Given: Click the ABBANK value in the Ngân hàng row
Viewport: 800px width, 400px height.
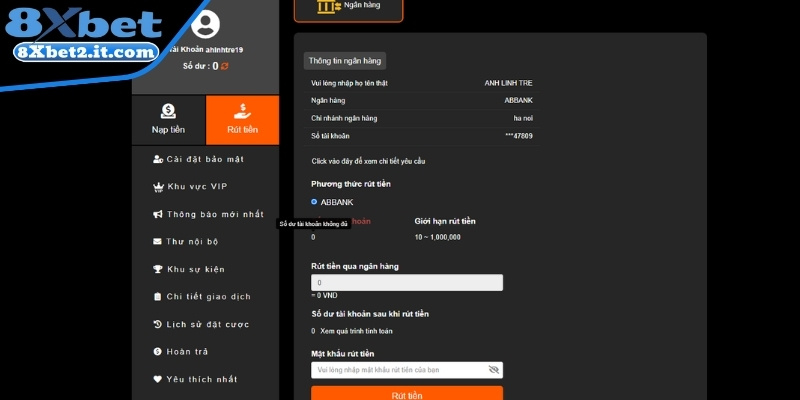Looking at the screenshot, I should [518, 101].
